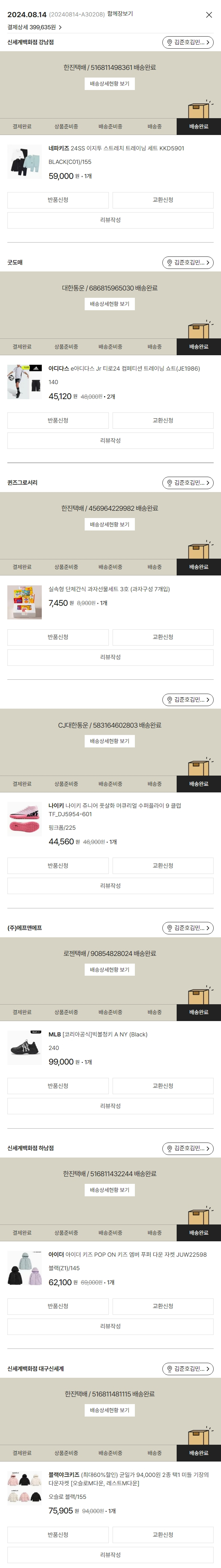221x1568 pixels.
Task: Click location pin icon in 굿도매 address pill
Action: pyautogui.click(x=169, y=263)
